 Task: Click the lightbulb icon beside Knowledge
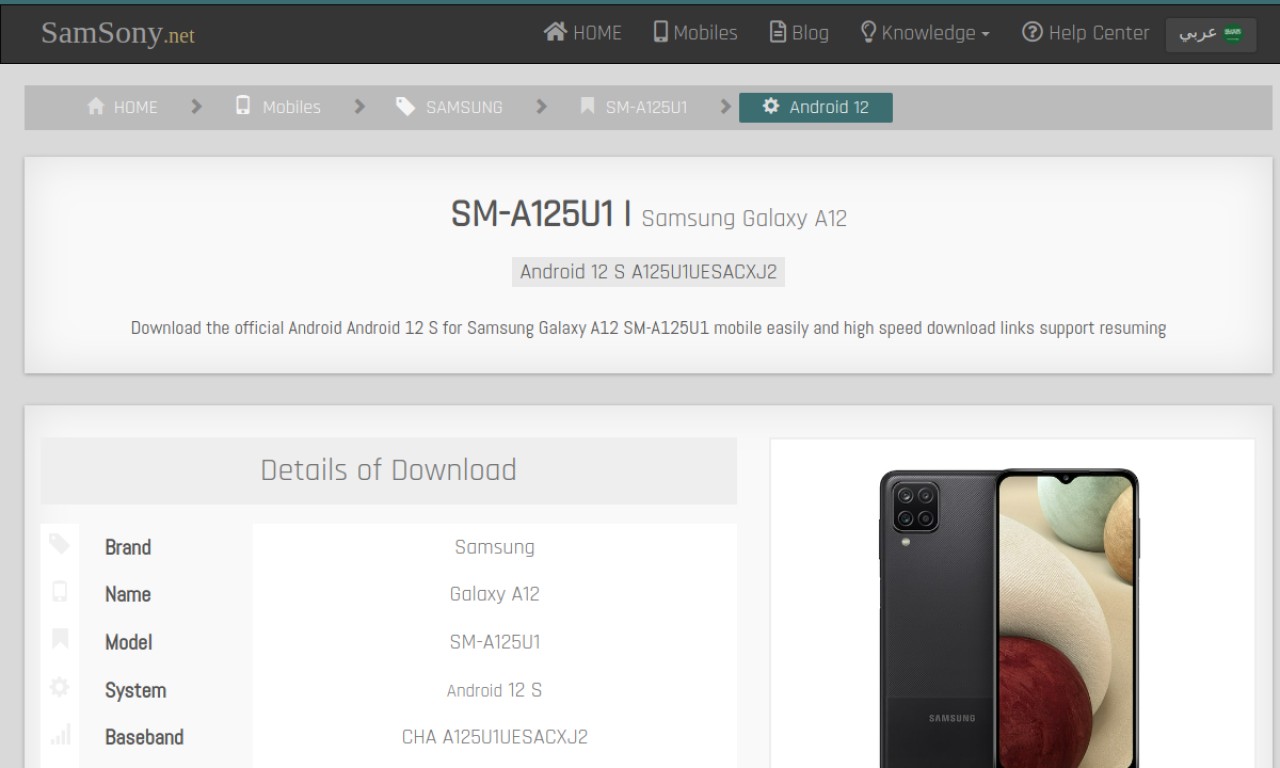pos(868,32)
